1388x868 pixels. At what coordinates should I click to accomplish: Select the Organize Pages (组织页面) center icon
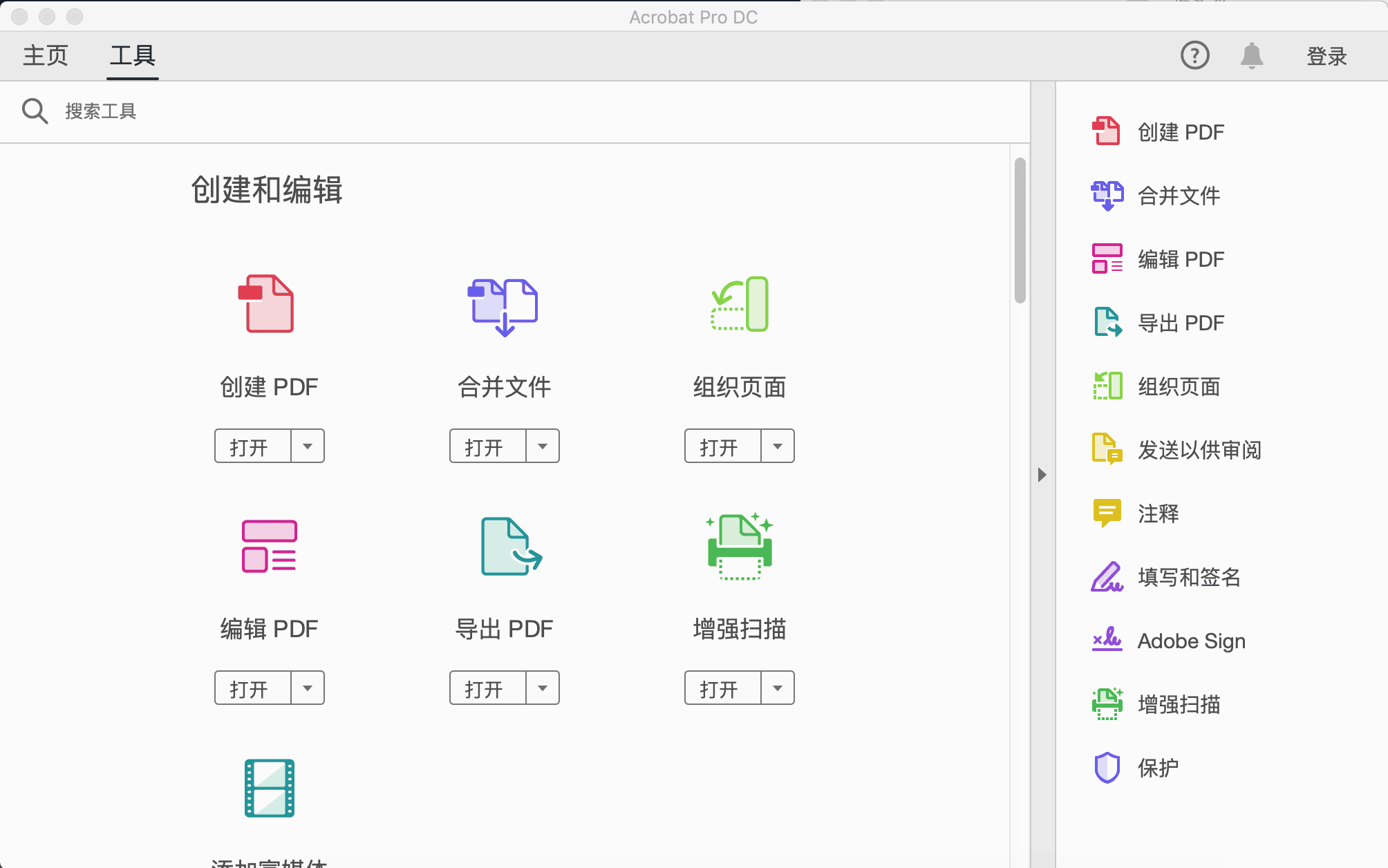(740, 304)
